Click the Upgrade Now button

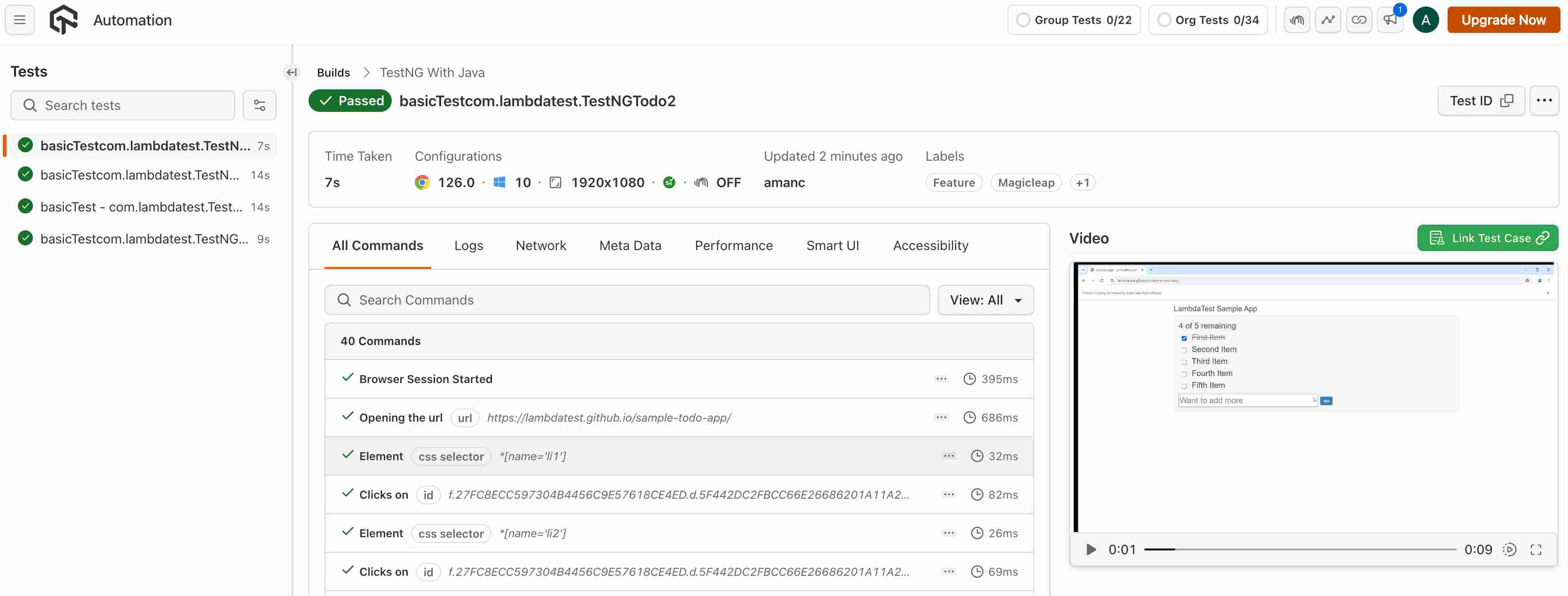1503,20
